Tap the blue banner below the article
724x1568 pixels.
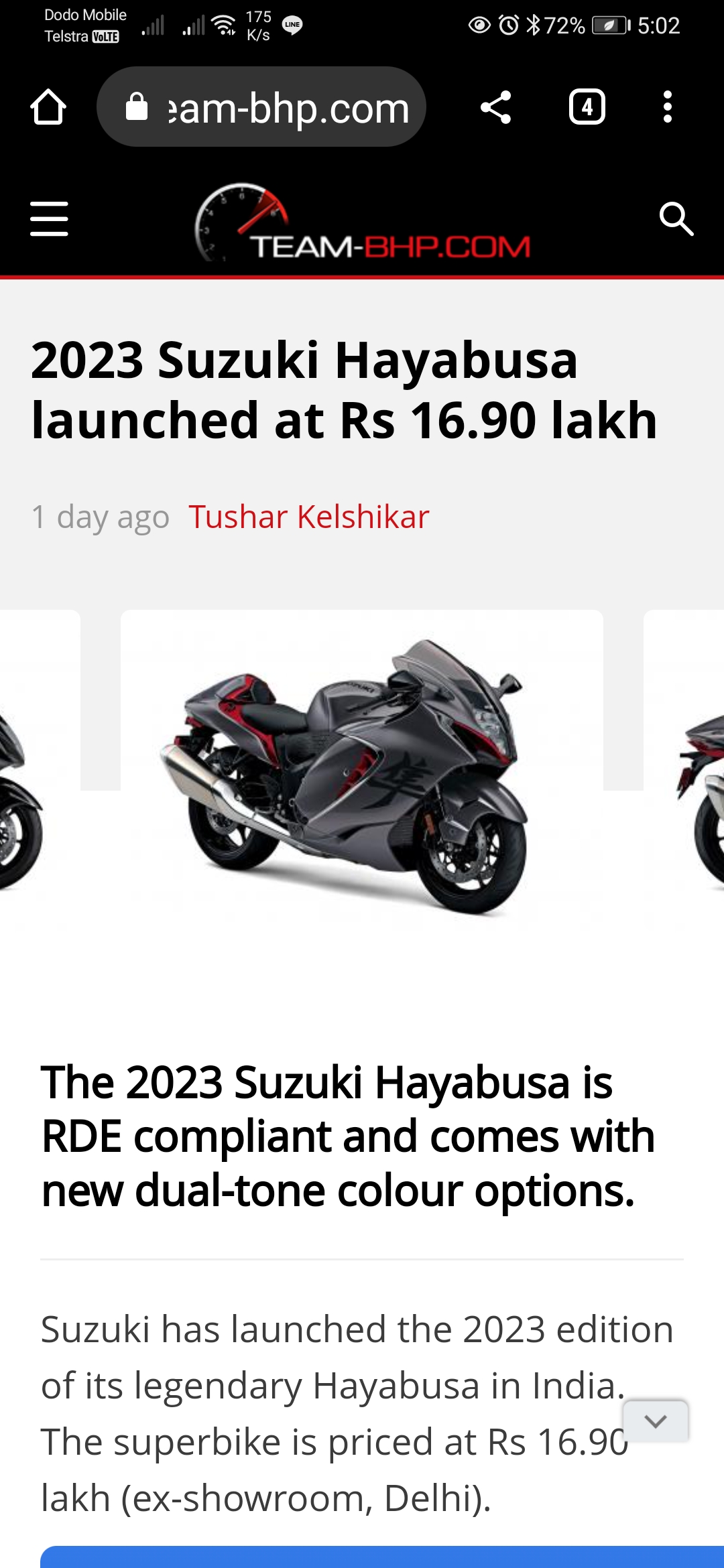click(x=382, y=1557)
